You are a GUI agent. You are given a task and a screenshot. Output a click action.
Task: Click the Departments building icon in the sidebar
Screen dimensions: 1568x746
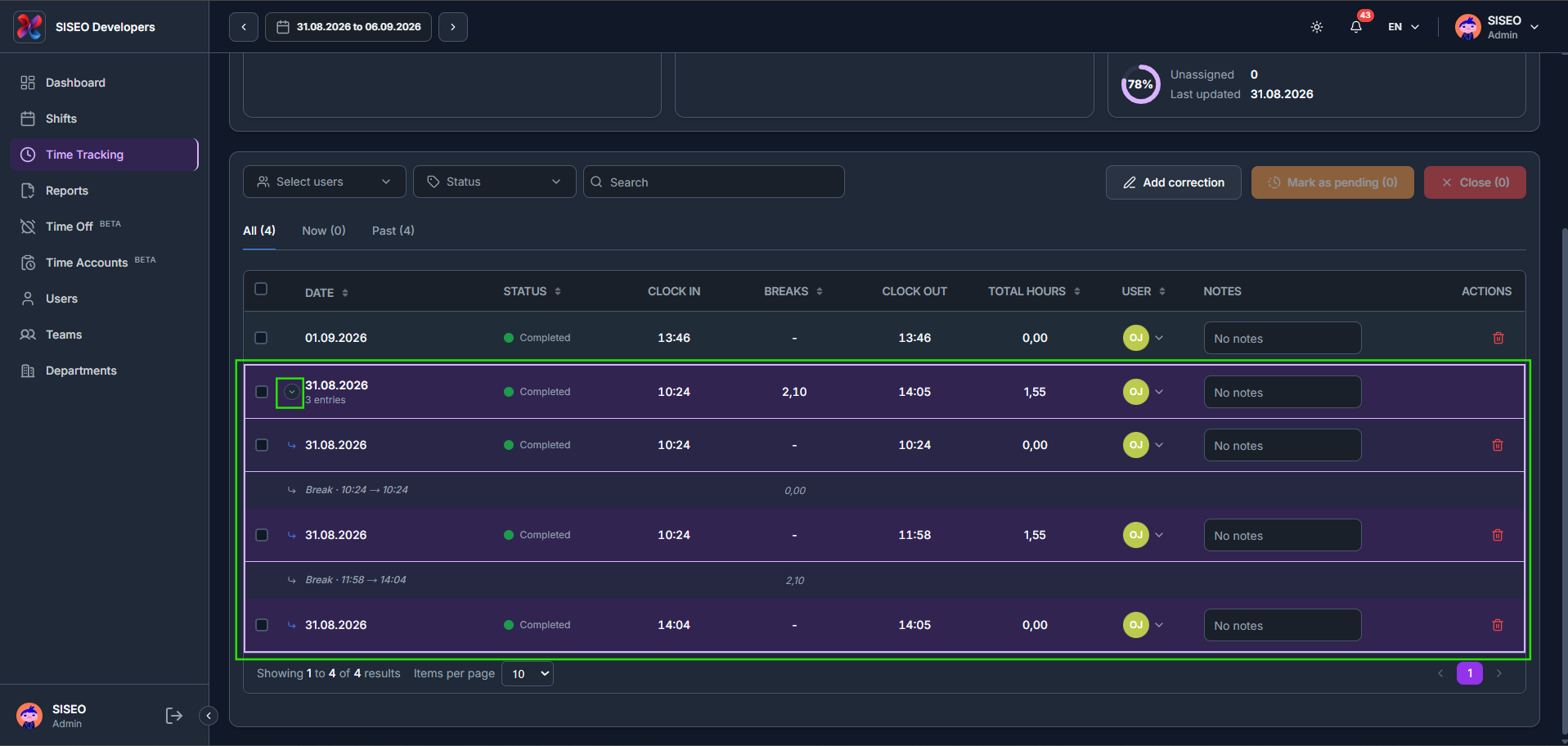28,371
